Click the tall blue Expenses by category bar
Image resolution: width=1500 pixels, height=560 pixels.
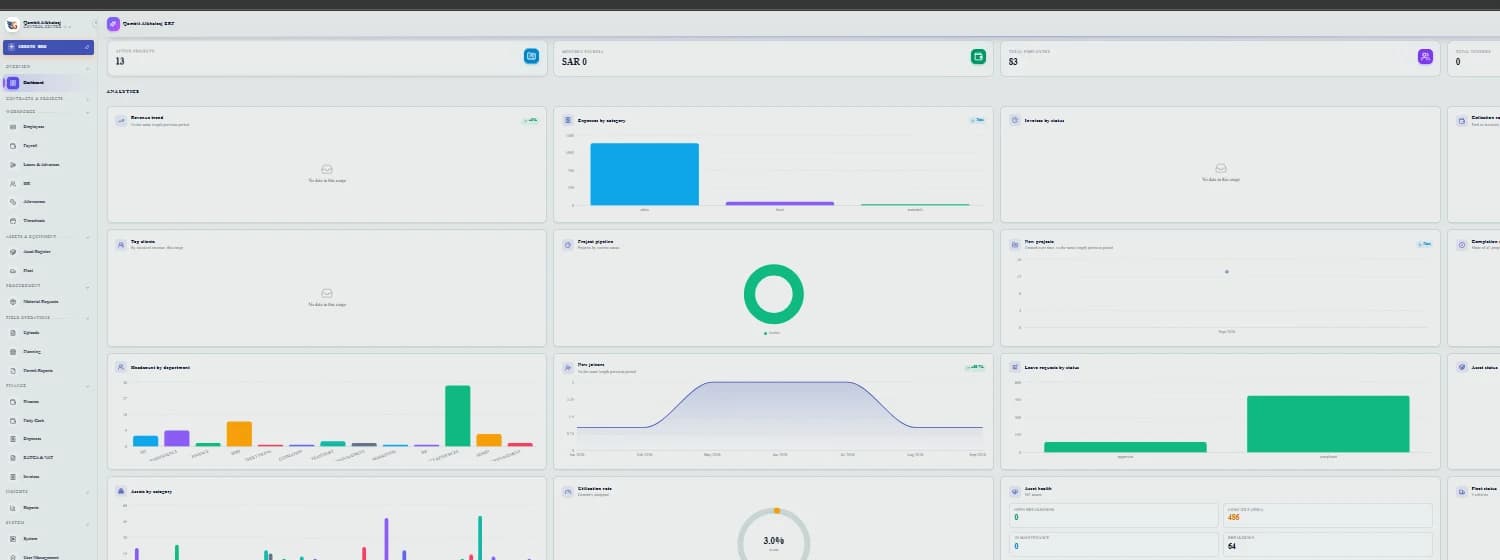[x=644, y=174]
